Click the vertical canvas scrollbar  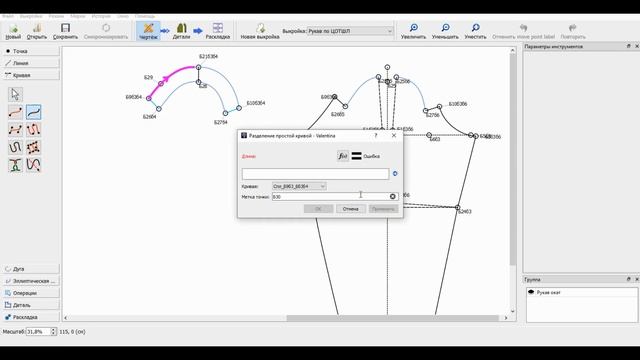[513, 159]
